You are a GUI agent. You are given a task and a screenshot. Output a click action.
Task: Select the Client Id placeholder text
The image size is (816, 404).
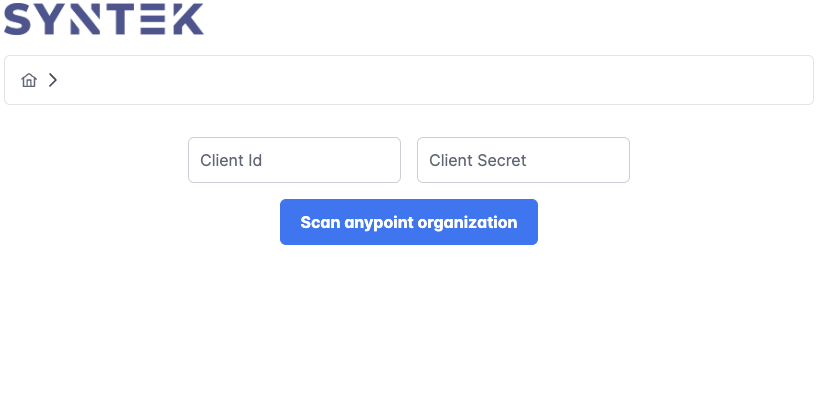pyautogui.click(x=231, y=160)
